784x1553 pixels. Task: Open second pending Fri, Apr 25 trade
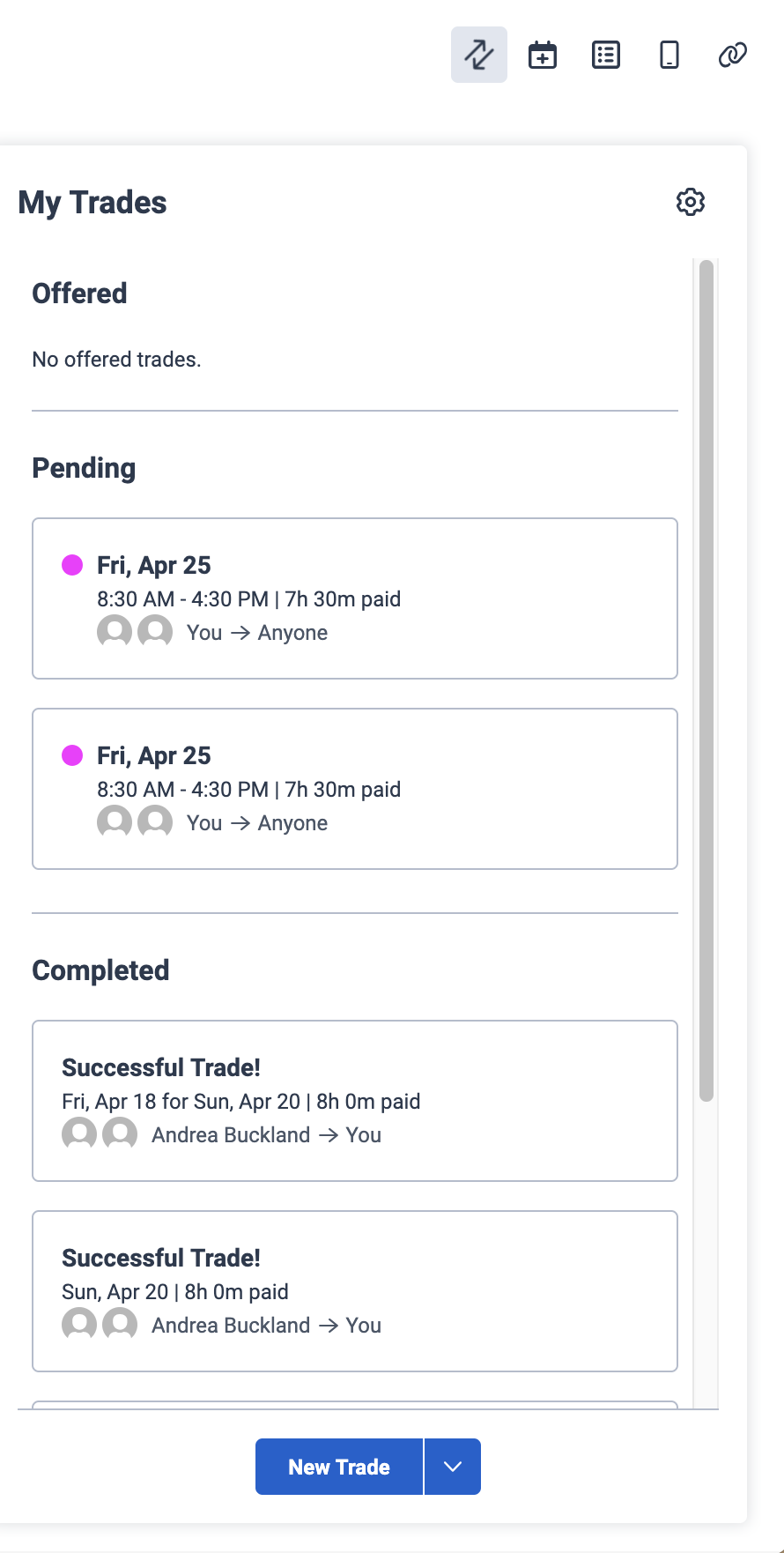[355, 789]
